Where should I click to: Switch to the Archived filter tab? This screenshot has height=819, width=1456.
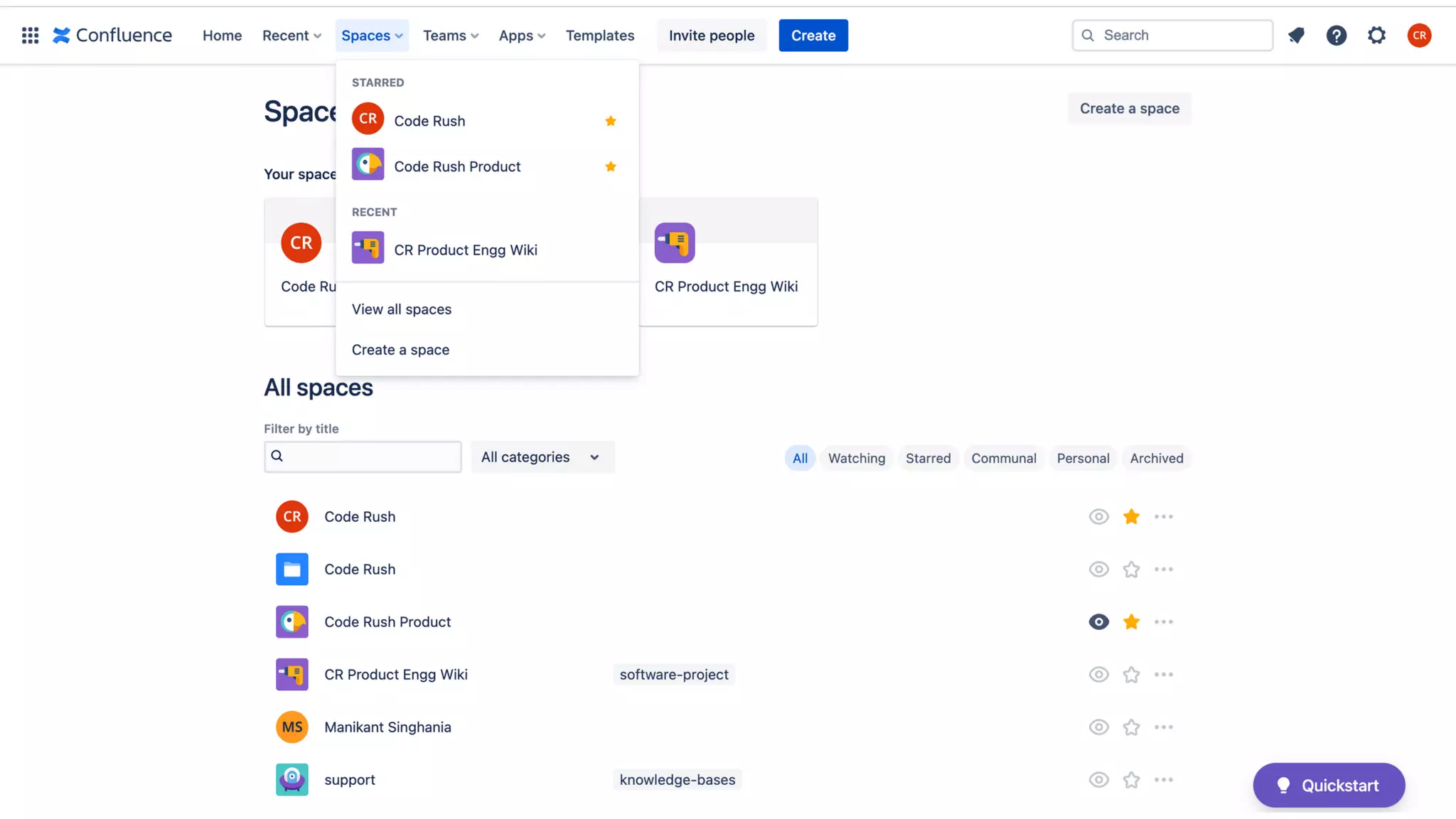point(1156,459)
